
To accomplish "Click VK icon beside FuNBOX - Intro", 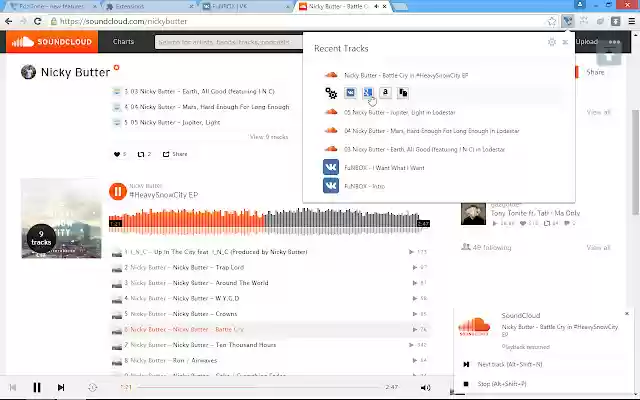I will point(331,186).
